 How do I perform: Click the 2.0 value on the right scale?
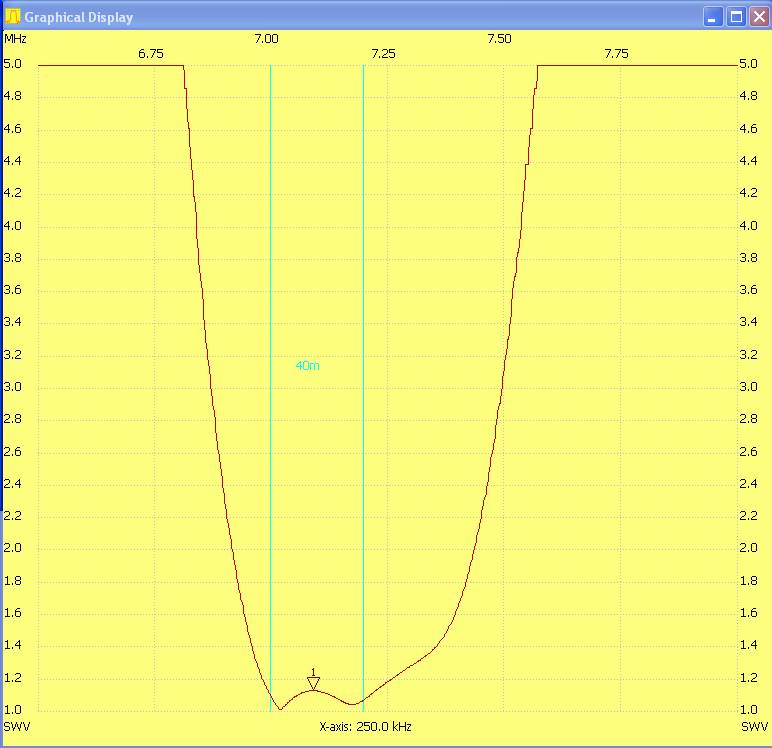point(747,548)
